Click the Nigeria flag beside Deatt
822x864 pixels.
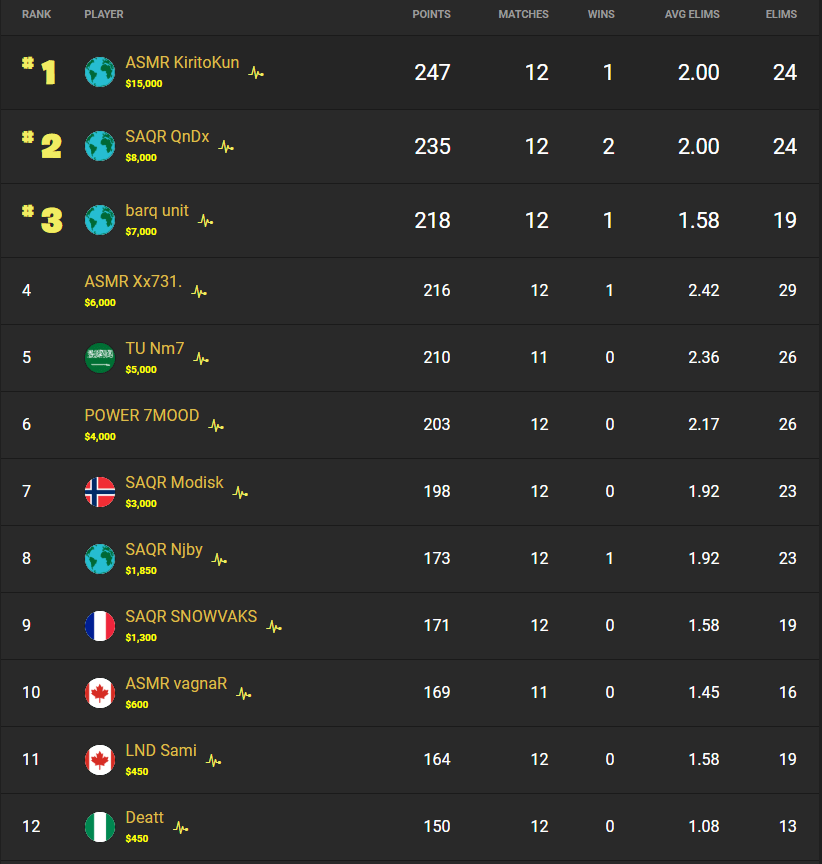[x=99, y=827]
